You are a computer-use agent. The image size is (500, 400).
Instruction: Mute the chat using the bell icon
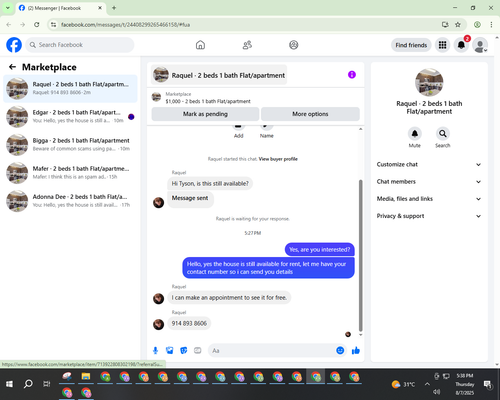tap(415, 134)
